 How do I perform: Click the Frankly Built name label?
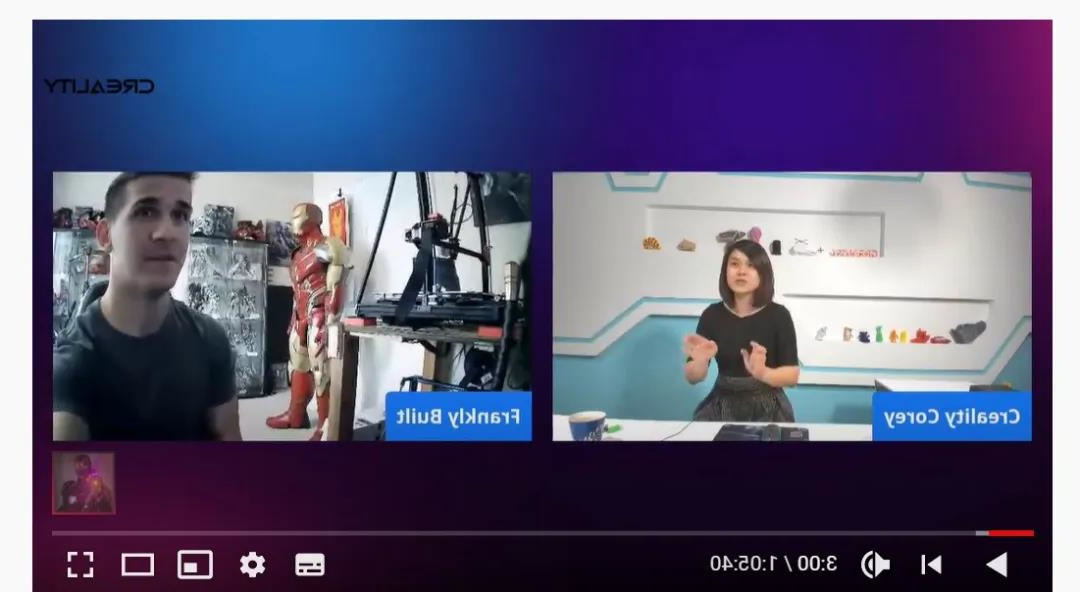(x=458, y=416)
